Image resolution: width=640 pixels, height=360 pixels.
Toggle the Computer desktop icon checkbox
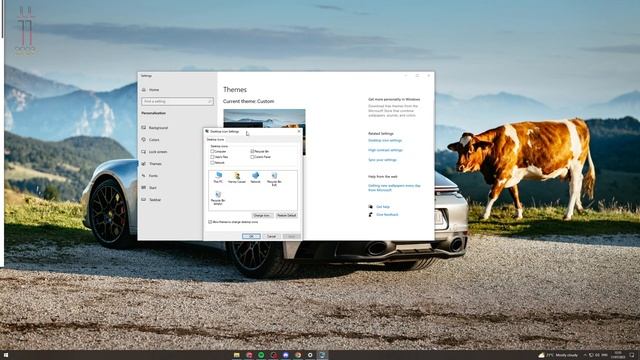212,151
